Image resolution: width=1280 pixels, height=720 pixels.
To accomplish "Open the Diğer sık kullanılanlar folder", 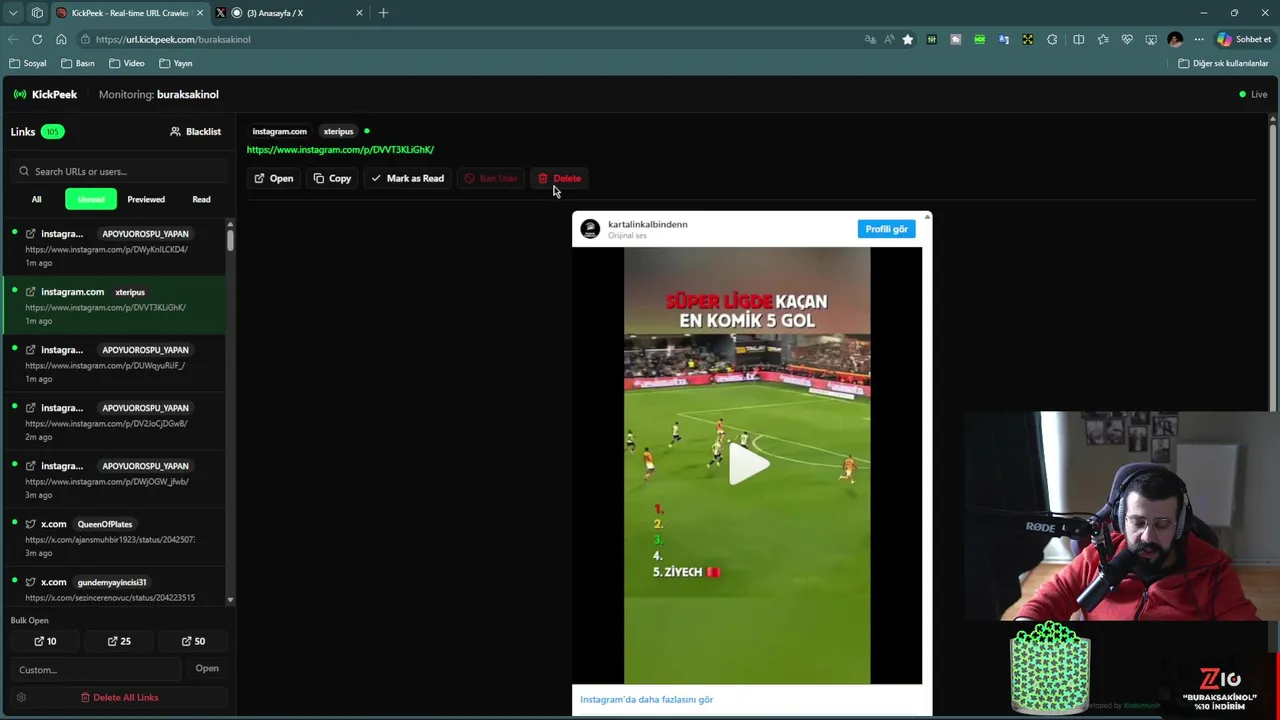I will [x=1223, y=63].
